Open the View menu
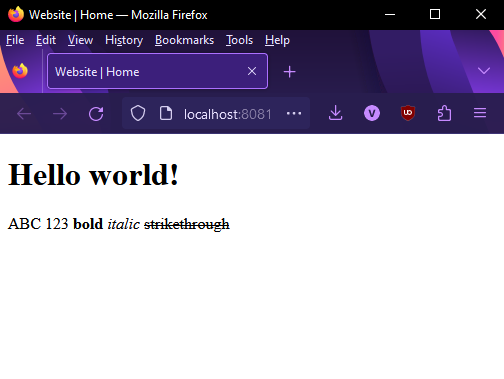Image resolution: width=504 pixels, height=379 pixels. click(x=80, y=40)
